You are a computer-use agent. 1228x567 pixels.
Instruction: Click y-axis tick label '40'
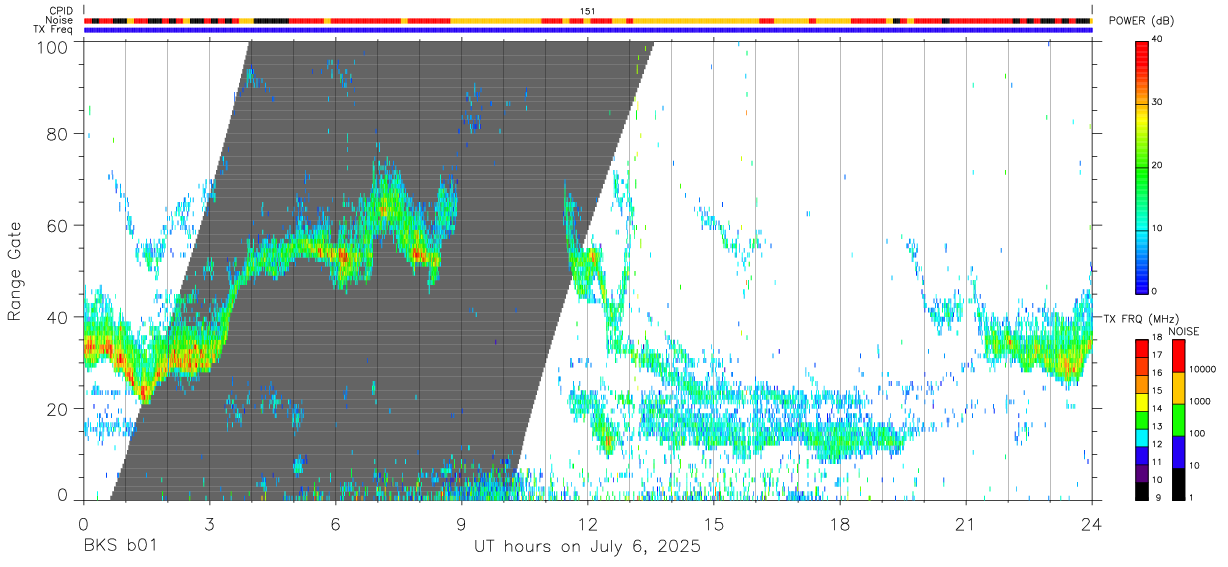pyautogui.click(x=58, y=317)
